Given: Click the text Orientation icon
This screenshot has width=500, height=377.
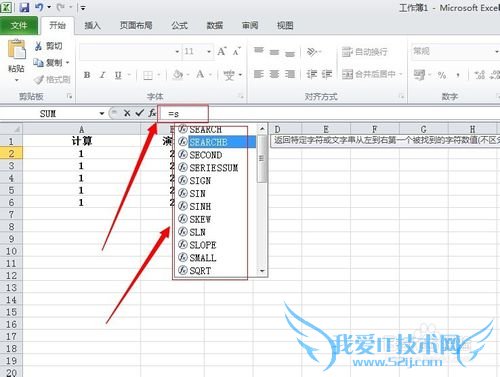Looking at the screenshot, I should tap(311, 51).
